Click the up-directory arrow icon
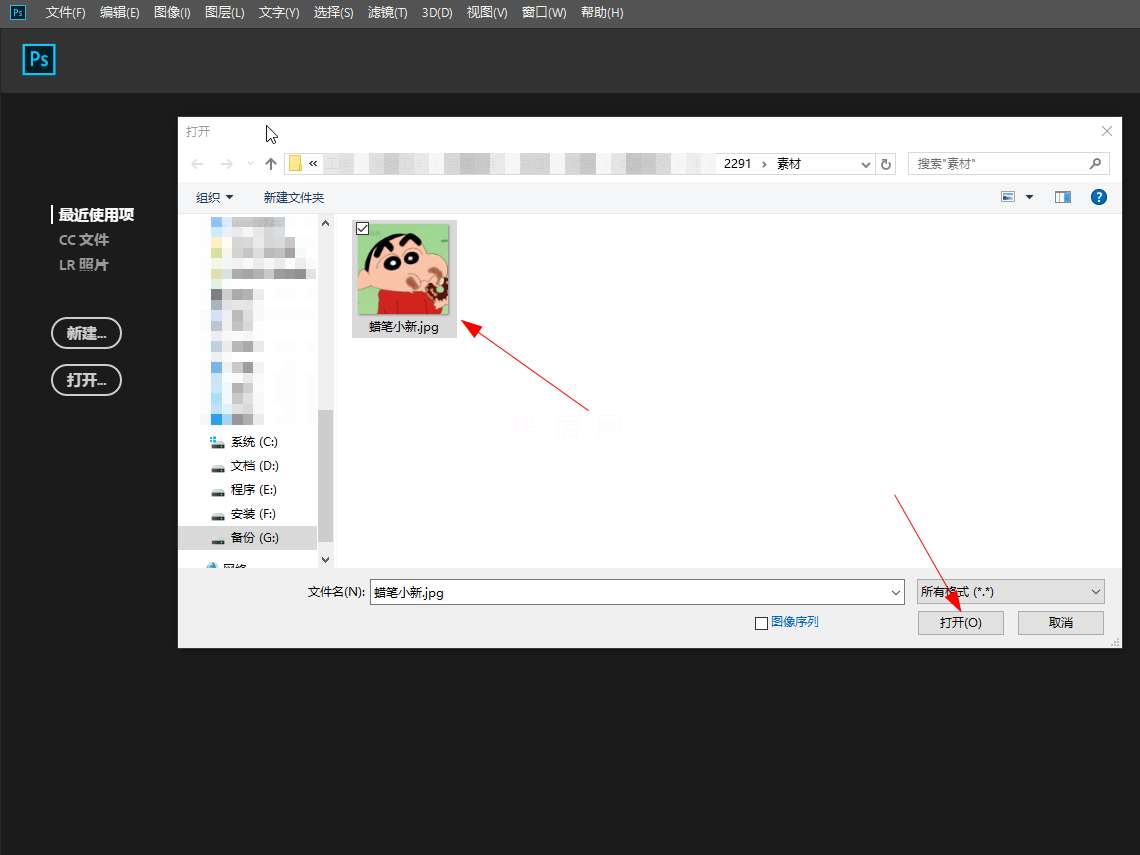This screenshot has height=855, width=1140. pyautogui.click(x=270, y=164)
